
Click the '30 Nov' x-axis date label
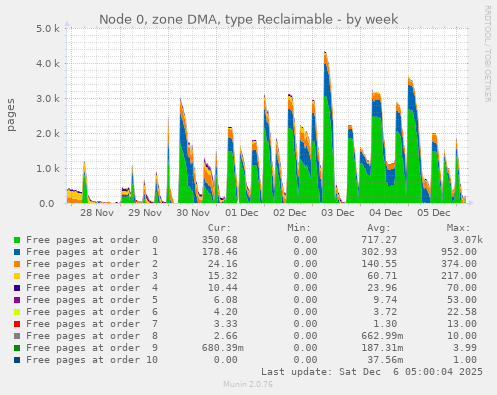(x=193, y=213)
